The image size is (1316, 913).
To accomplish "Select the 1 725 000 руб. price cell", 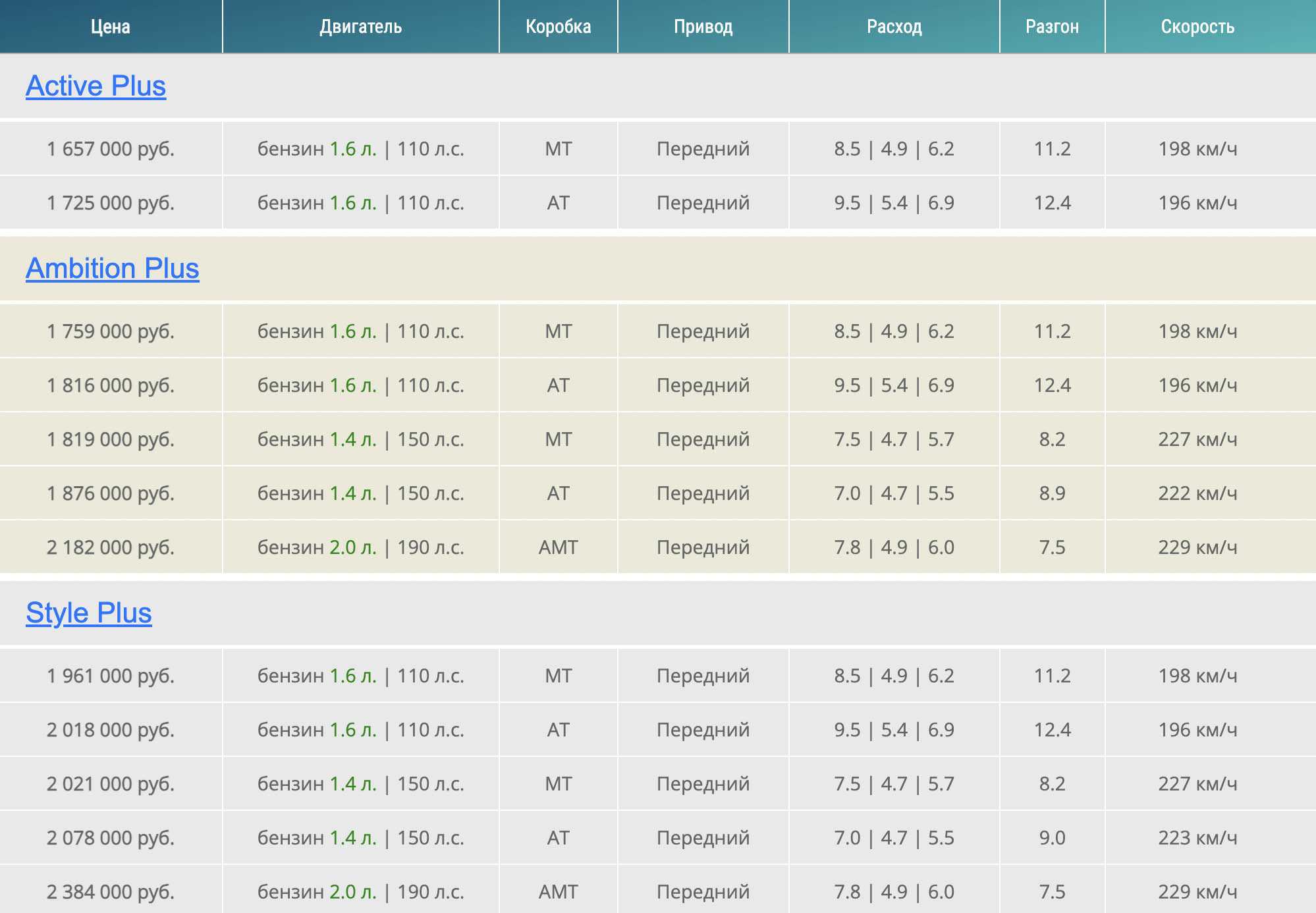I will click(111, 203).
